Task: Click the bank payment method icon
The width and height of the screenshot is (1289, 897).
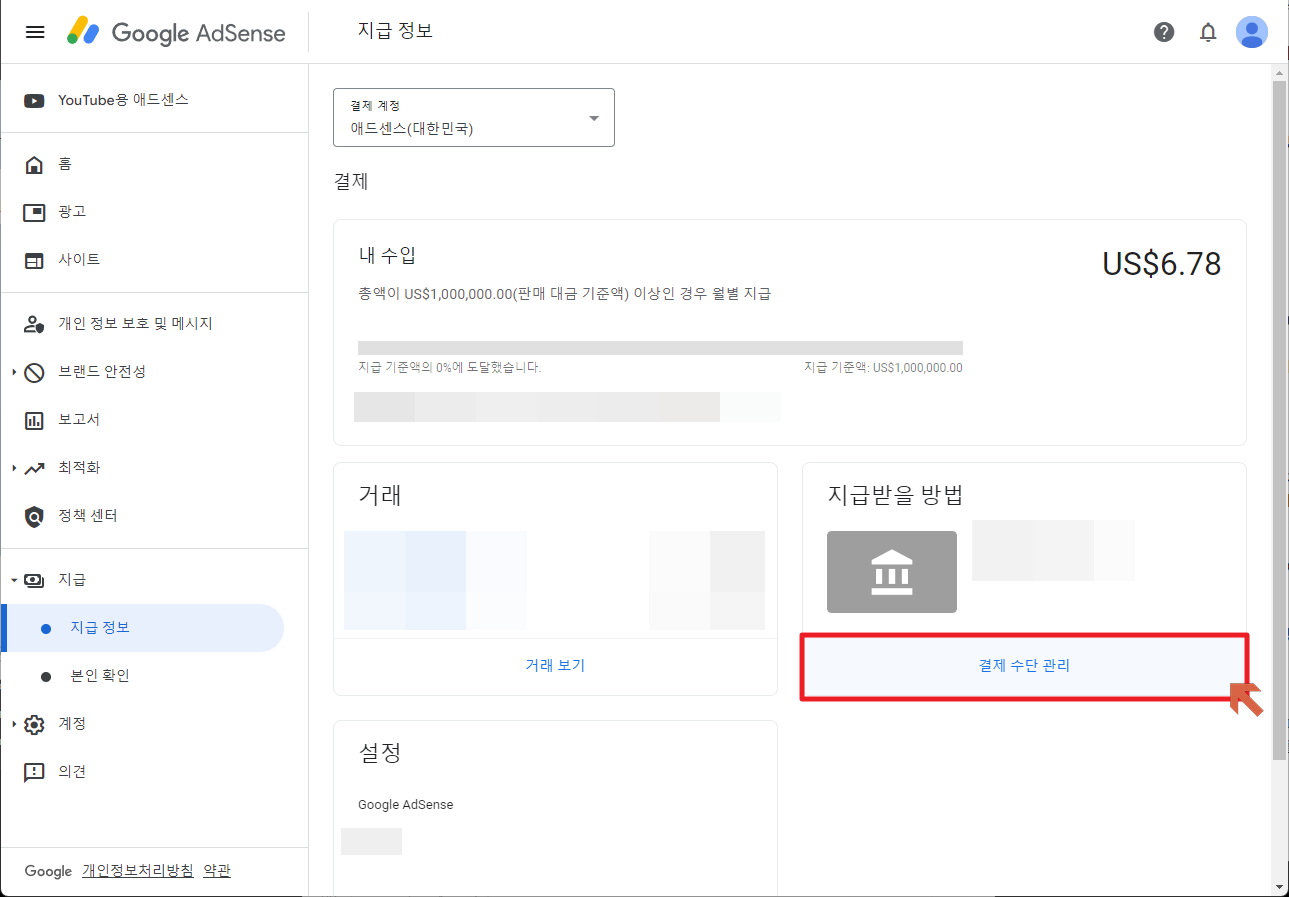Action: [x=892, y=572]
